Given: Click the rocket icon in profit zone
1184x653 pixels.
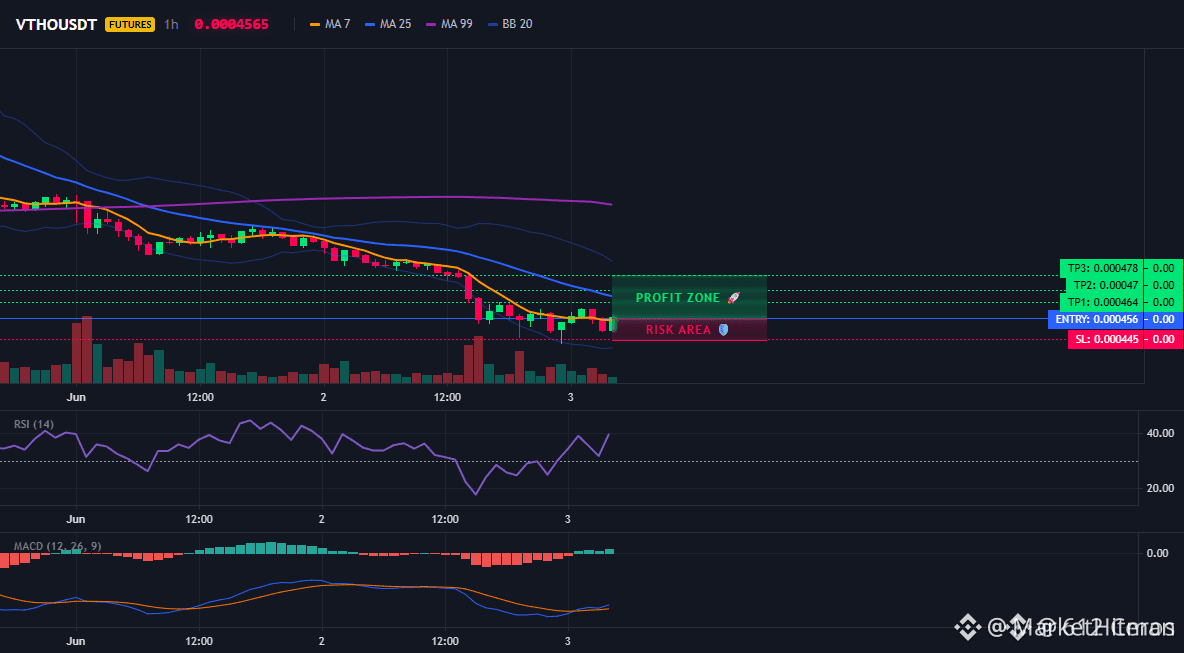Looking at the screenshot, I should 733,297.
